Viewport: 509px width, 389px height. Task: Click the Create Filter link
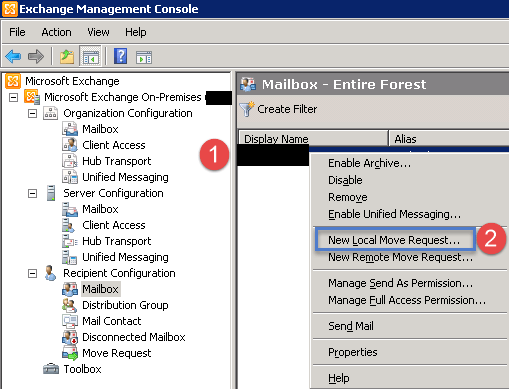click(x=287, y=109)
